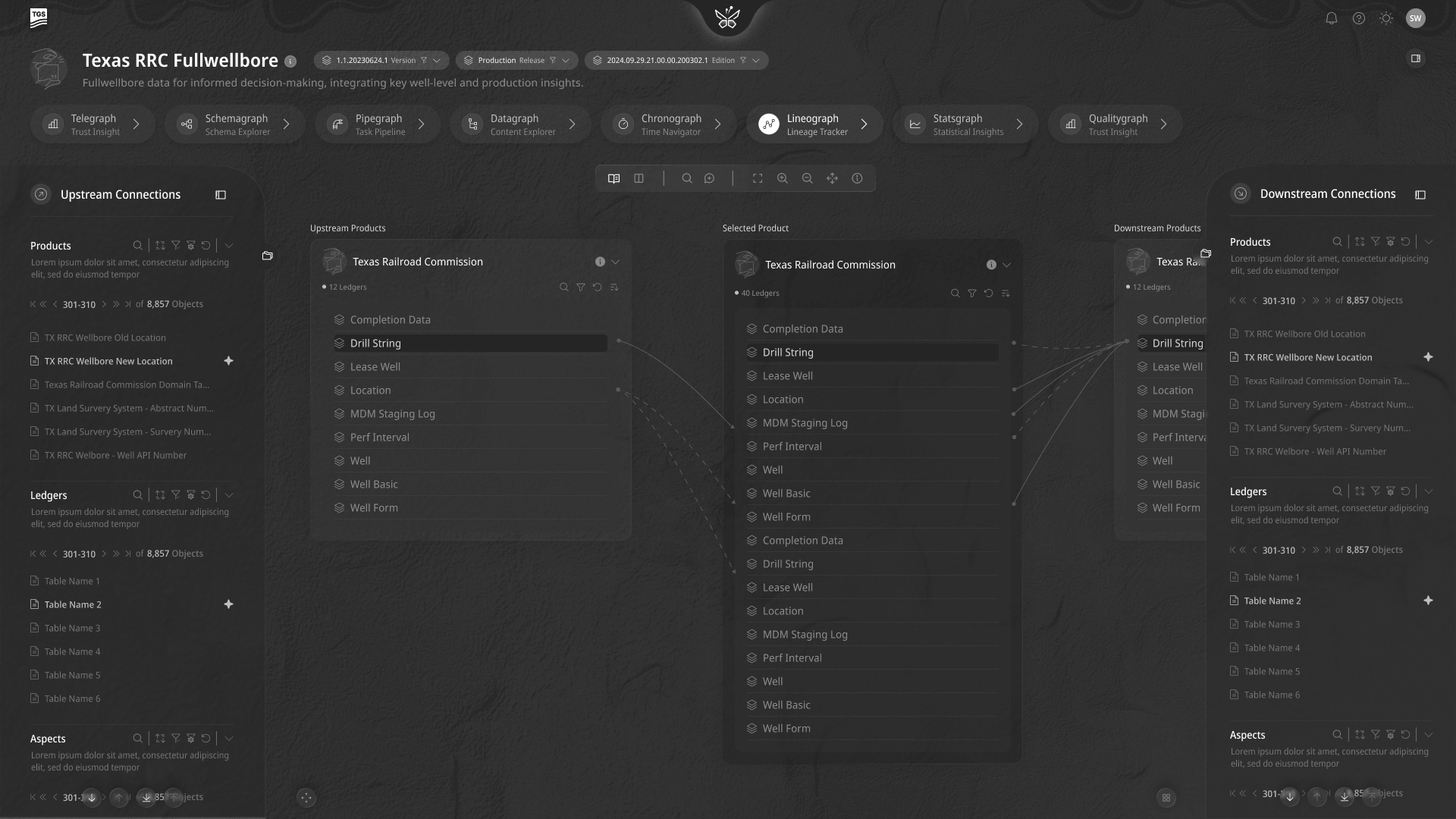
Task: Expand the Downstream Products section chevron
Action: pos(1429,242)
